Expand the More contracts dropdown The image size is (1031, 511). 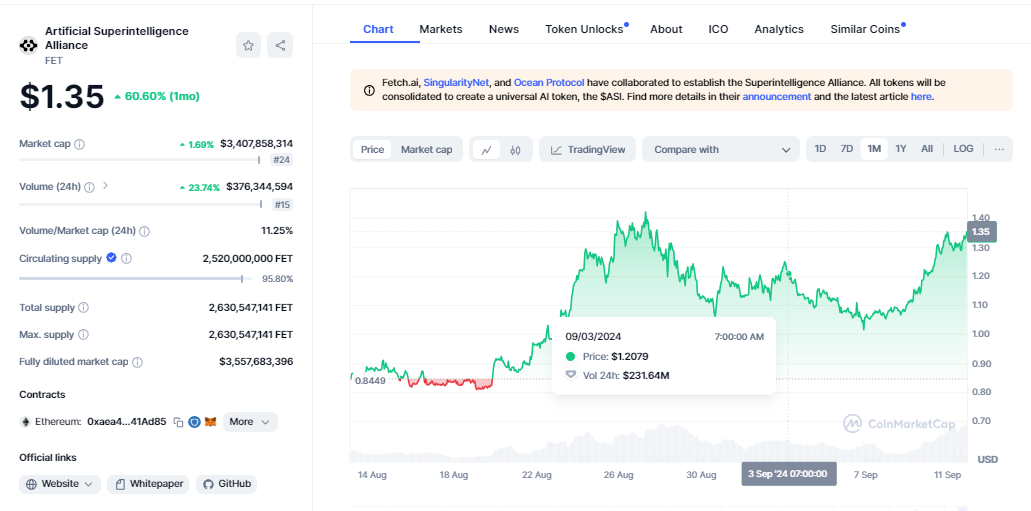250,422
